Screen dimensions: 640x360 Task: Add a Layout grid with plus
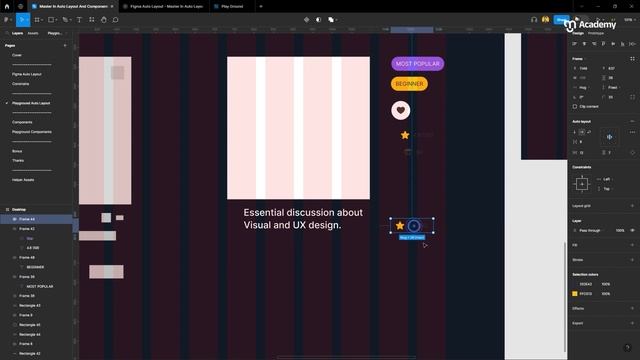pyautogui.click(x=632, y=206)
